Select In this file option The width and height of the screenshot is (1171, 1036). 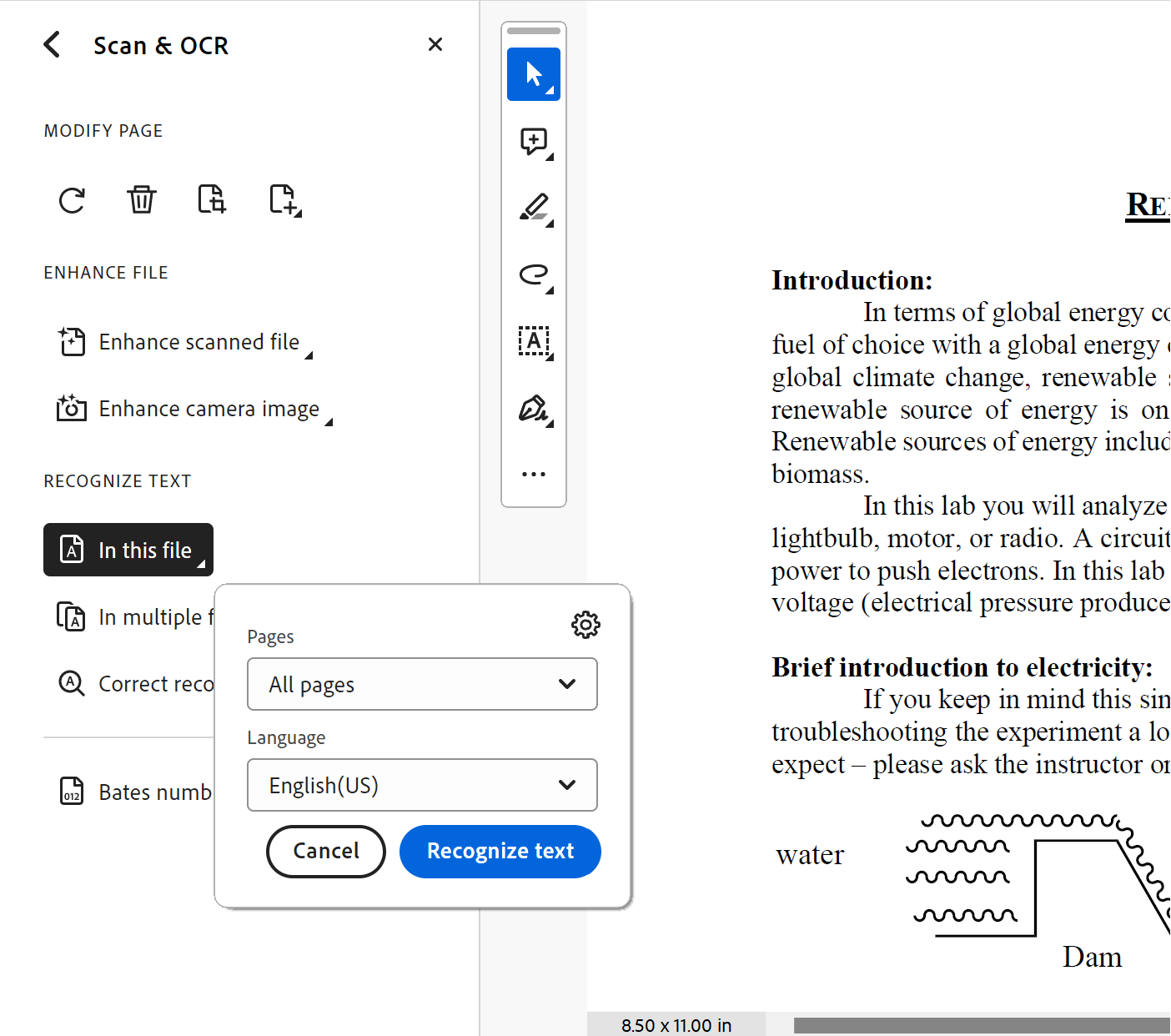128,550
